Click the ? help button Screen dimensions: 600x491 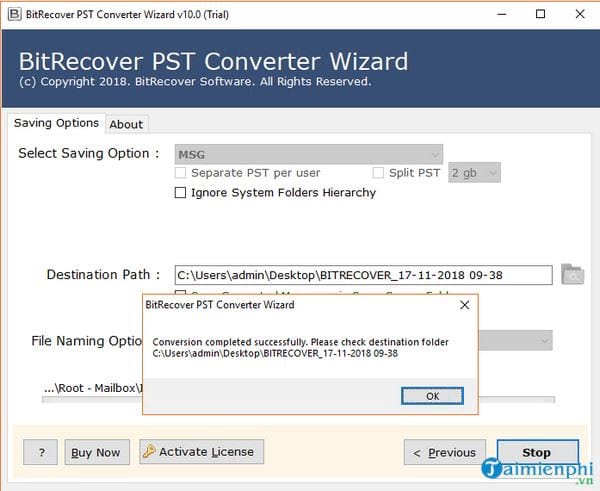pos(41,452)
